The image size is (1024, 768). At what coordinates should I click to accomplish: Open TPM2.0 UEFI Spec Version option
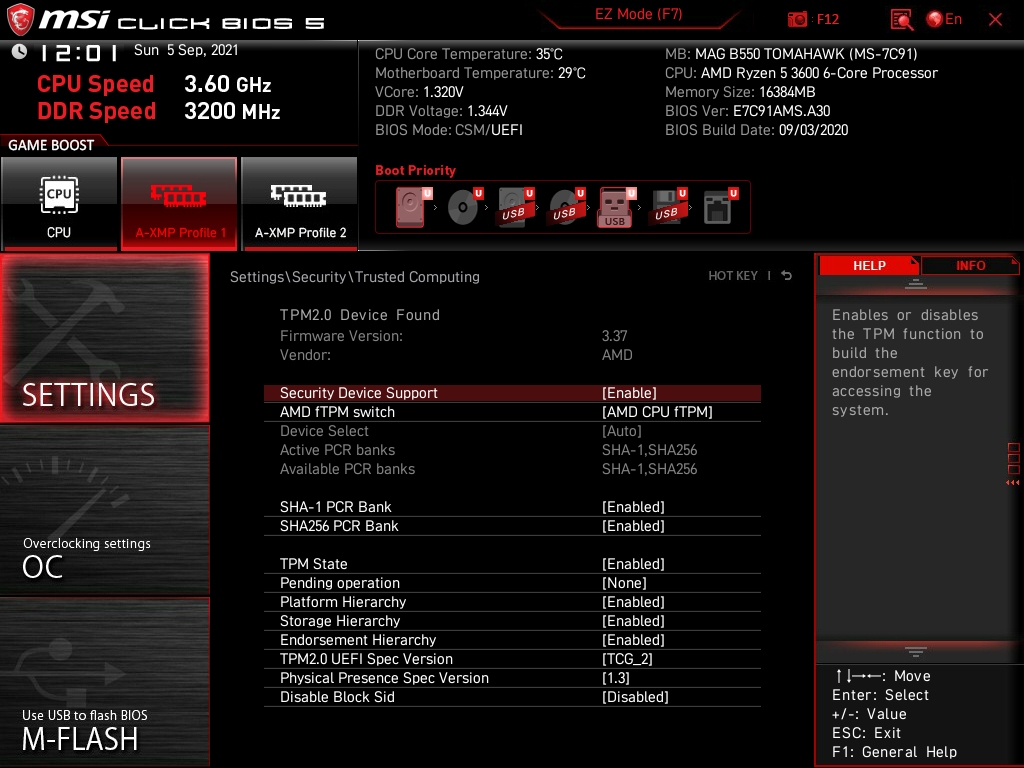[x=512, y=659]
